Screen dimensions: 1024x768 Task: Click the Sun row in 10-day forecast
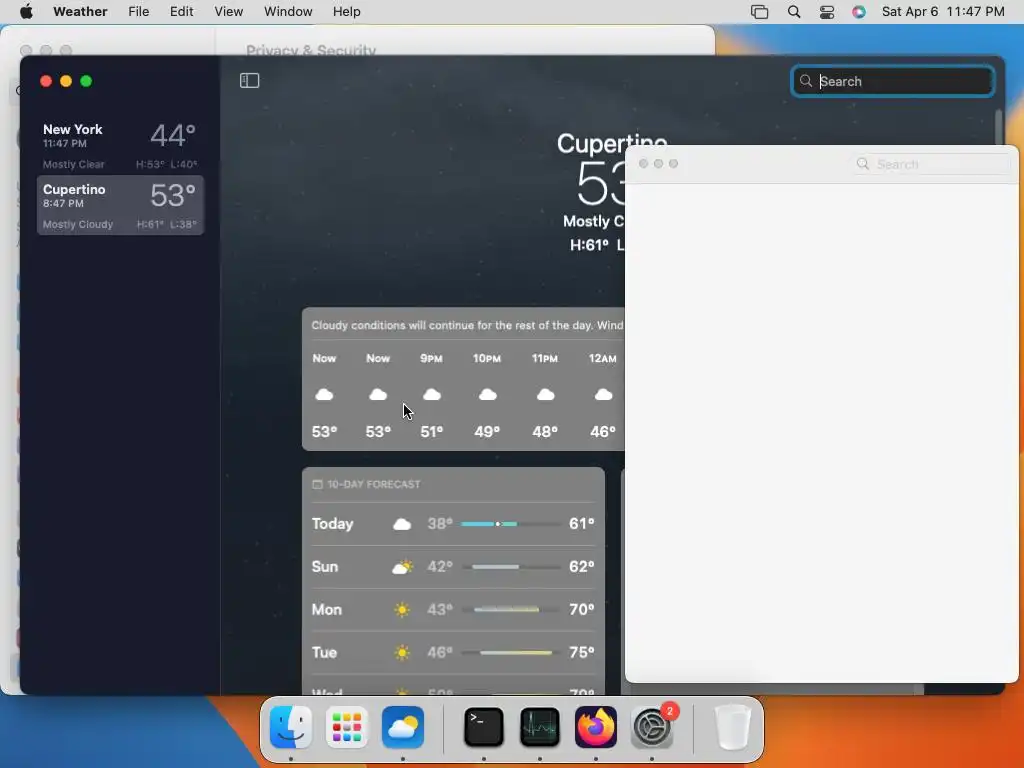[453, 567]
